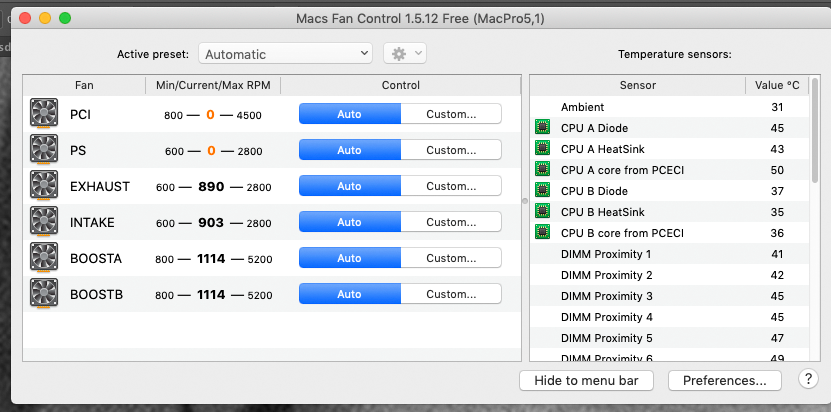Viewport: 831px width, 412px height.
Task: Click the PCI max RPM value 4500
Action: pyautogui.click(x=249, y=115)
